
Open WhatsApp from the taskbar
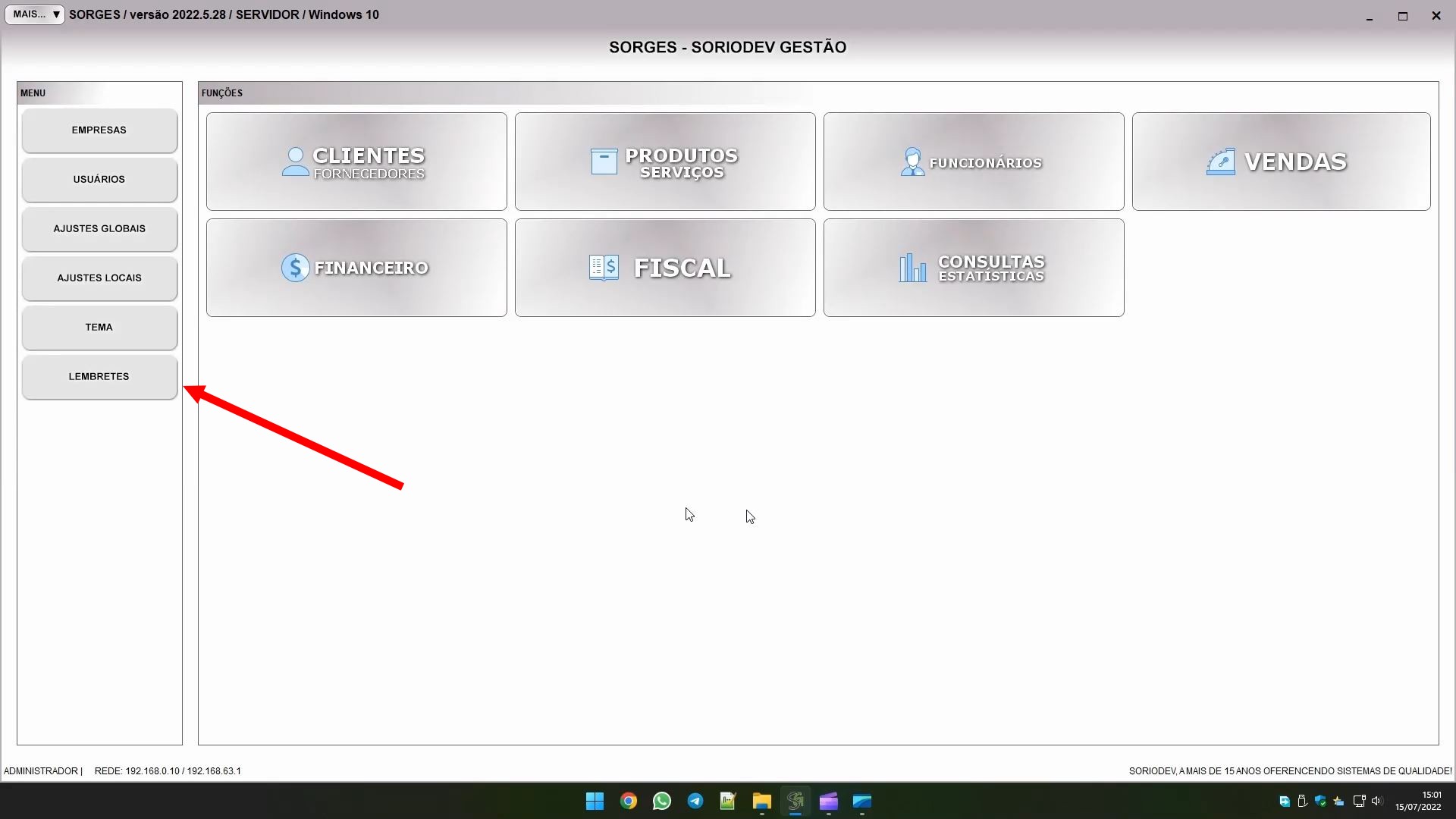[x=661, y=801]
